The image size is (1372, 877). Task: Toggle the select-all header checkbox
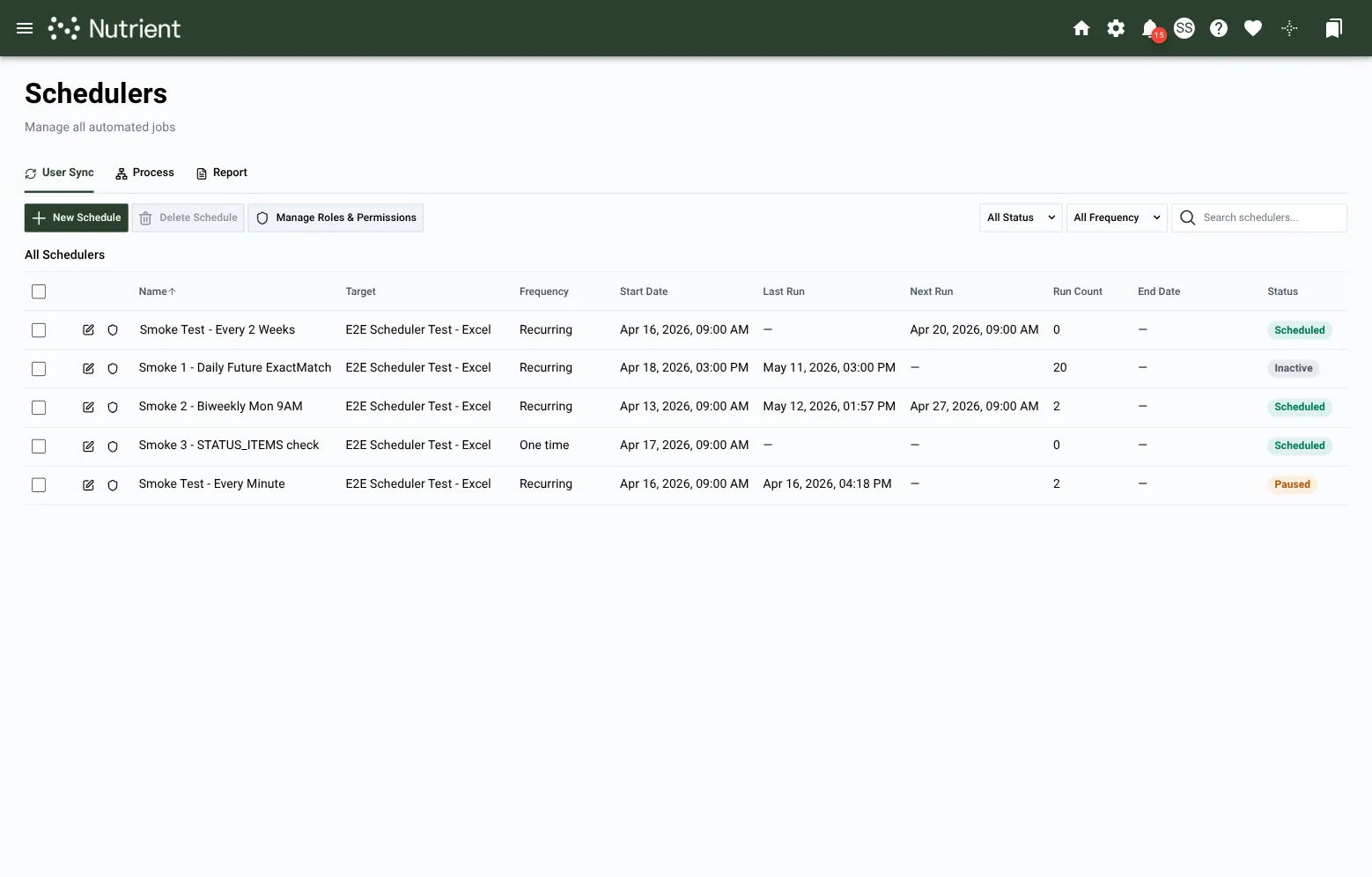39,291
